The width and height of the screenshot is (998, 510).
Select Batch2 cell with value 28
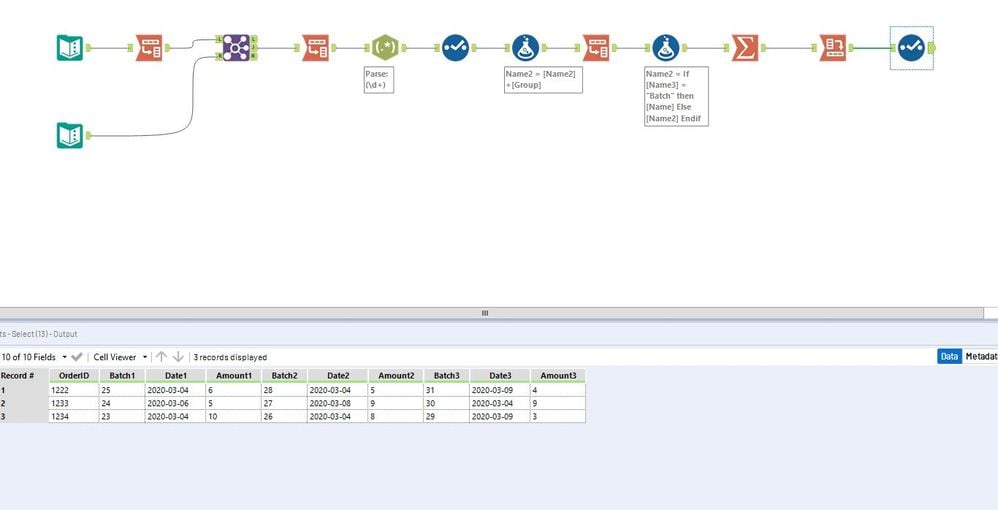tap(285, 390)
